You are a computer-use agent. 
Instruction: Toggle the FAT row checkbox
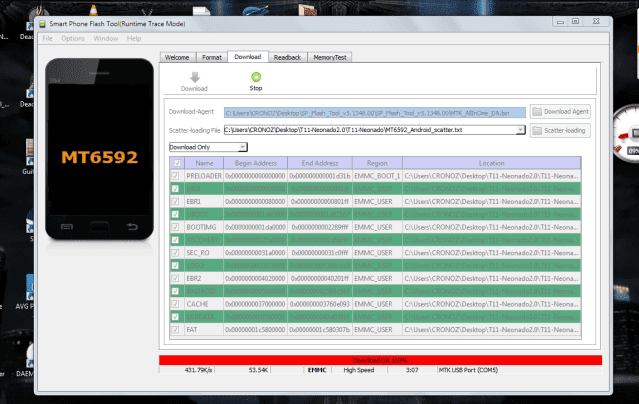175,329
